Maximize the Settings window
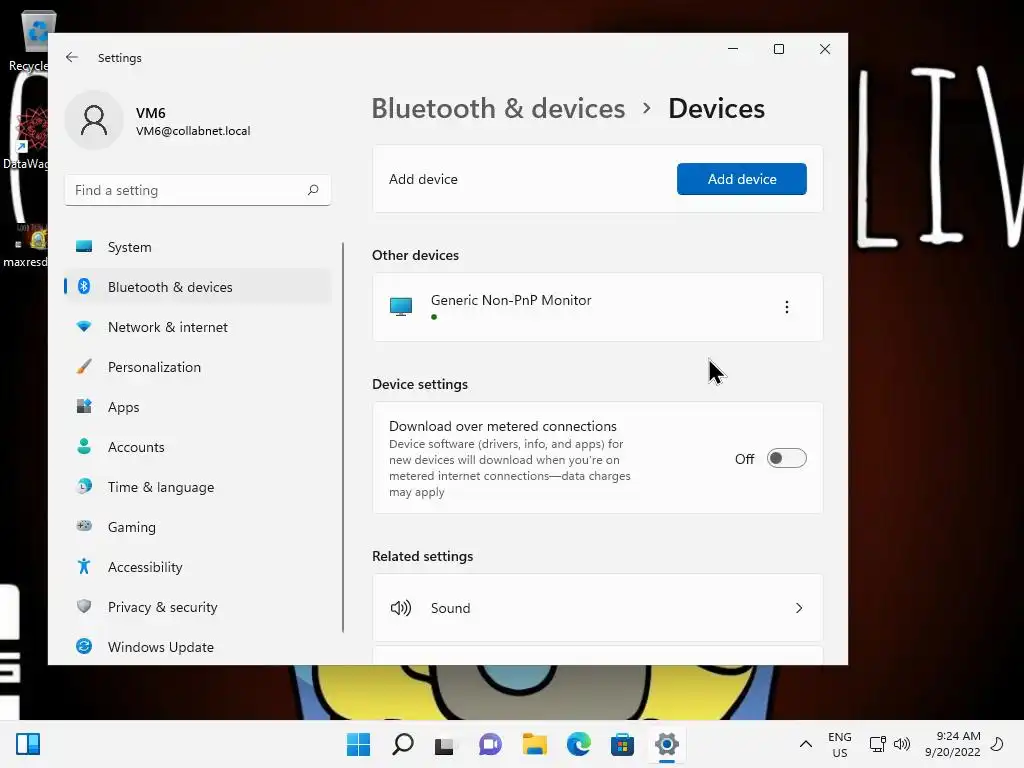The width and height of the screenshot is (1024, 768). point(778,49)
